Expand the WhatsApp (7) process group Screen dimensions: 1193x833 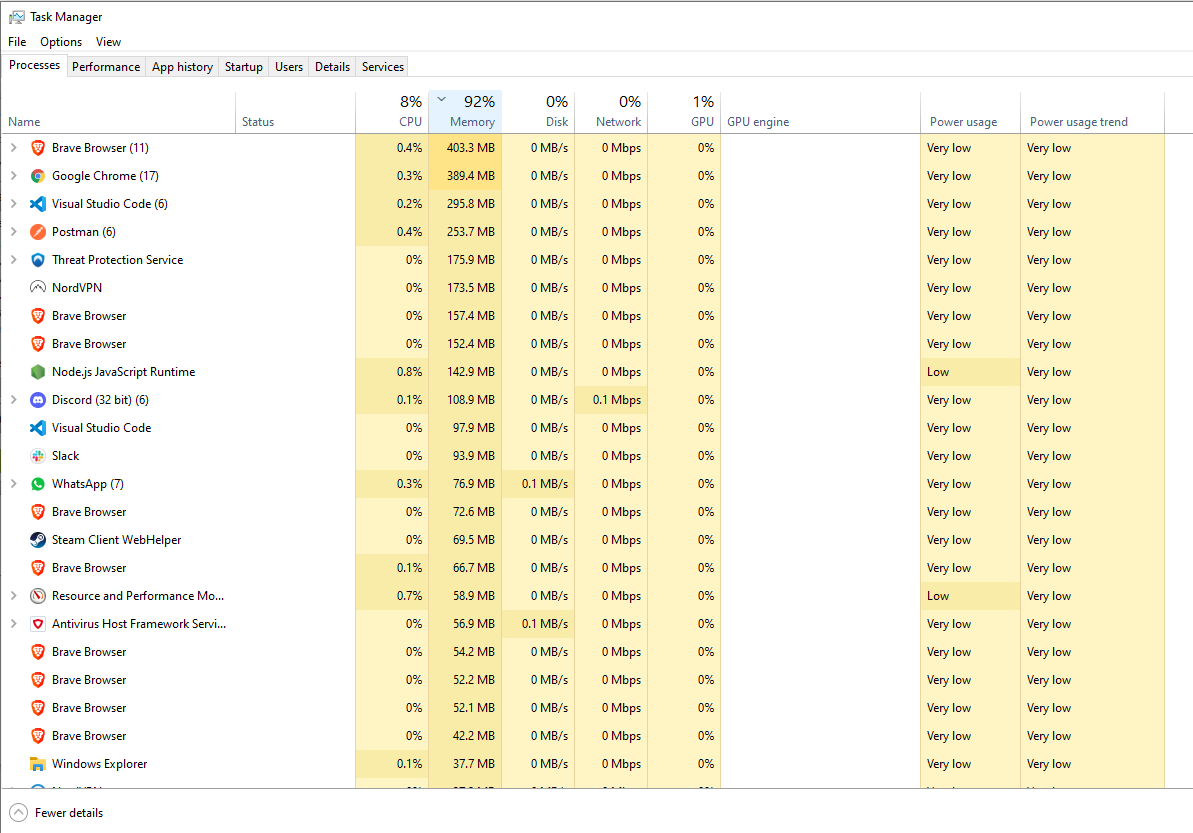(14, 484)
